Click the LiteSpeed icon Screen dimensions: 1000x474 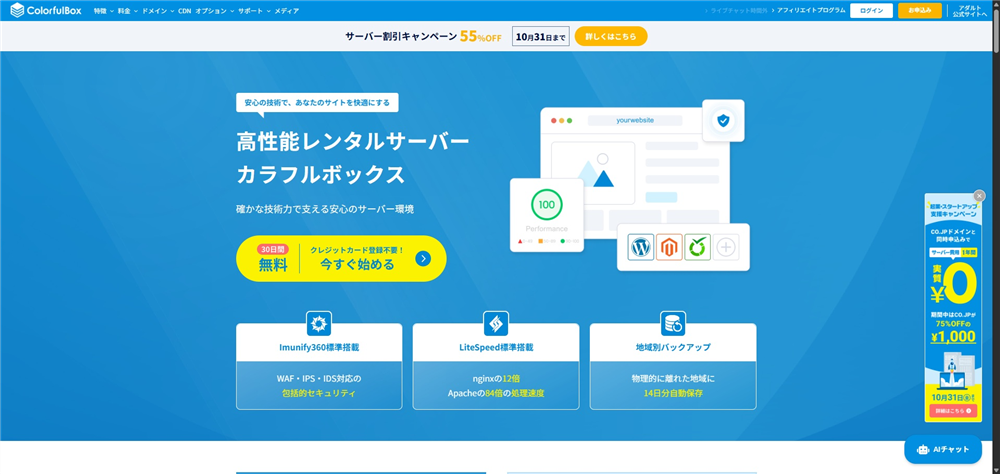(496, 324)
